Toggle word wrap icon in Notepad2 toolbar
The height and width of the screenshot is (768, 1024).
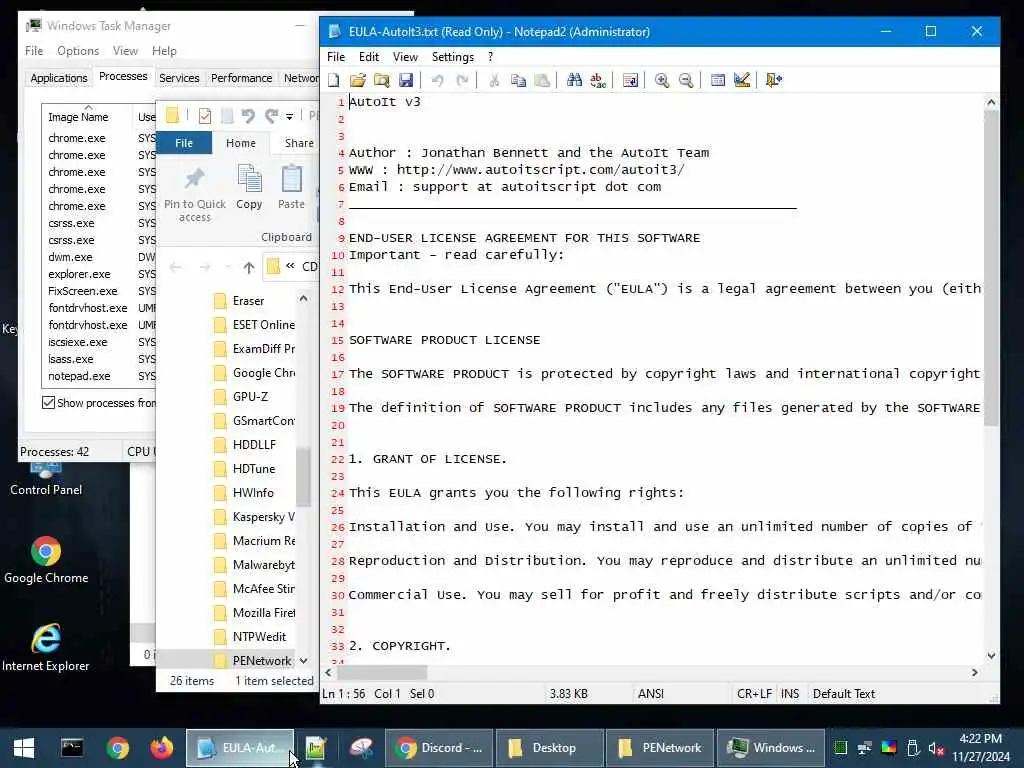(x=630, y=80)
